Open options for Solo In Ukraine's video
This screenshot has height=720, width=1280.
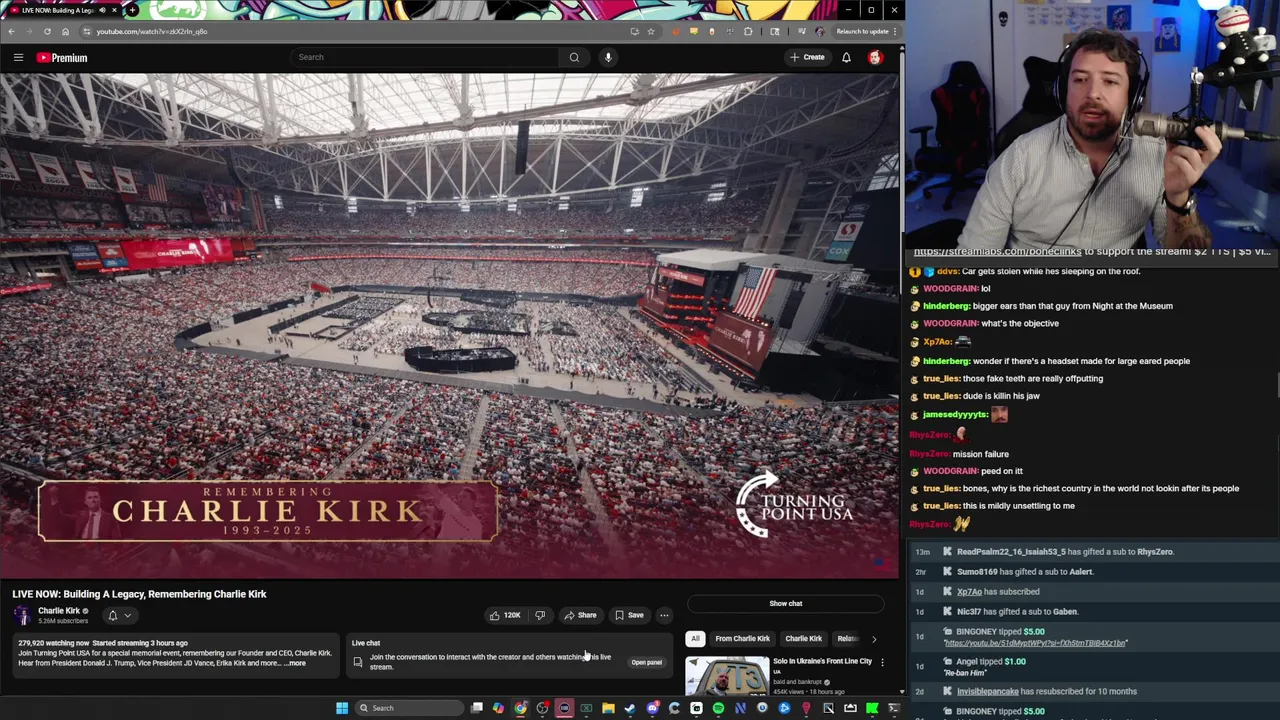[x=882, y=662]
